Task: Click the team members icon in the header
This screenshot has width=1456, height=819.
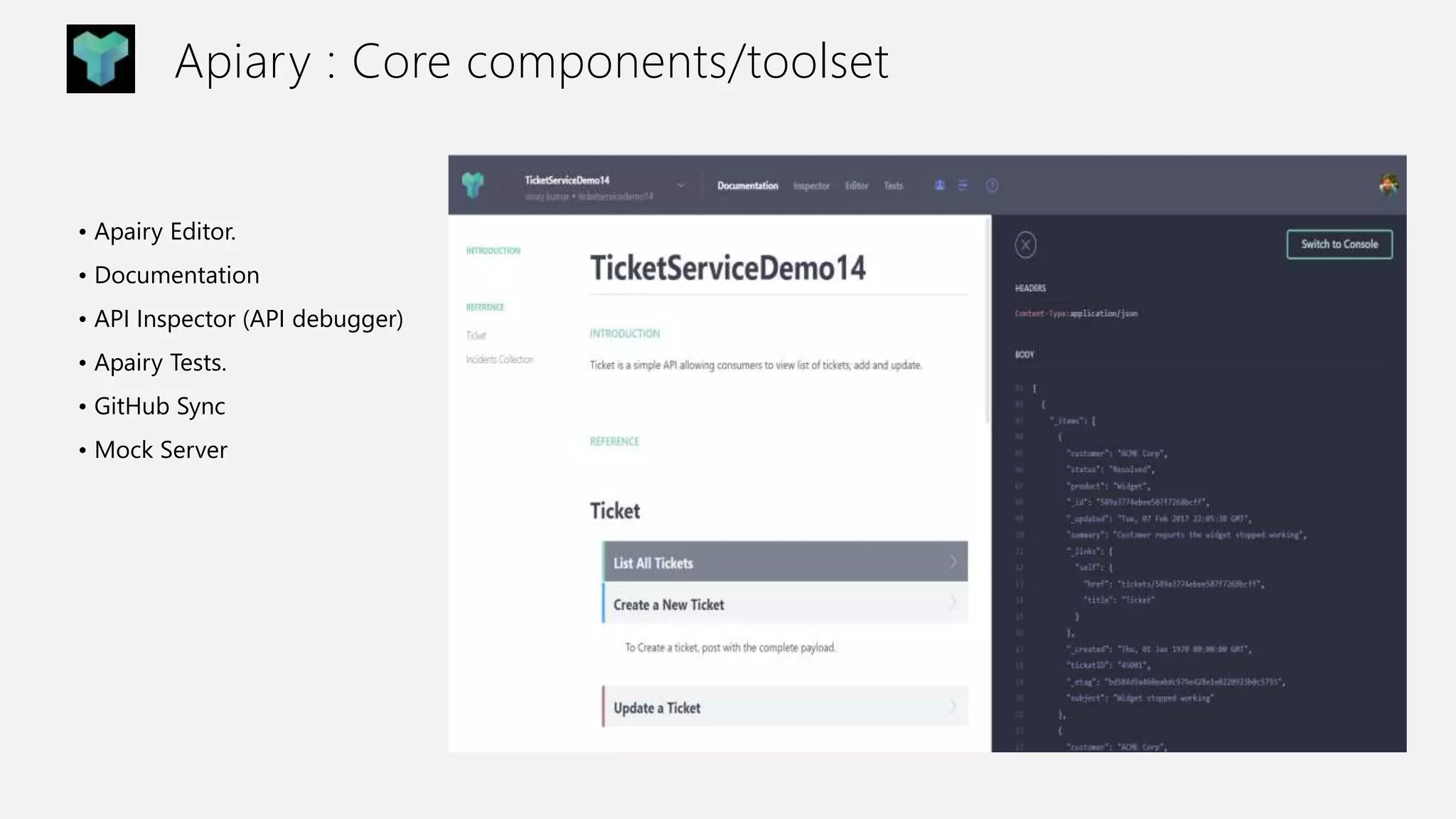Action: point(940,186)
